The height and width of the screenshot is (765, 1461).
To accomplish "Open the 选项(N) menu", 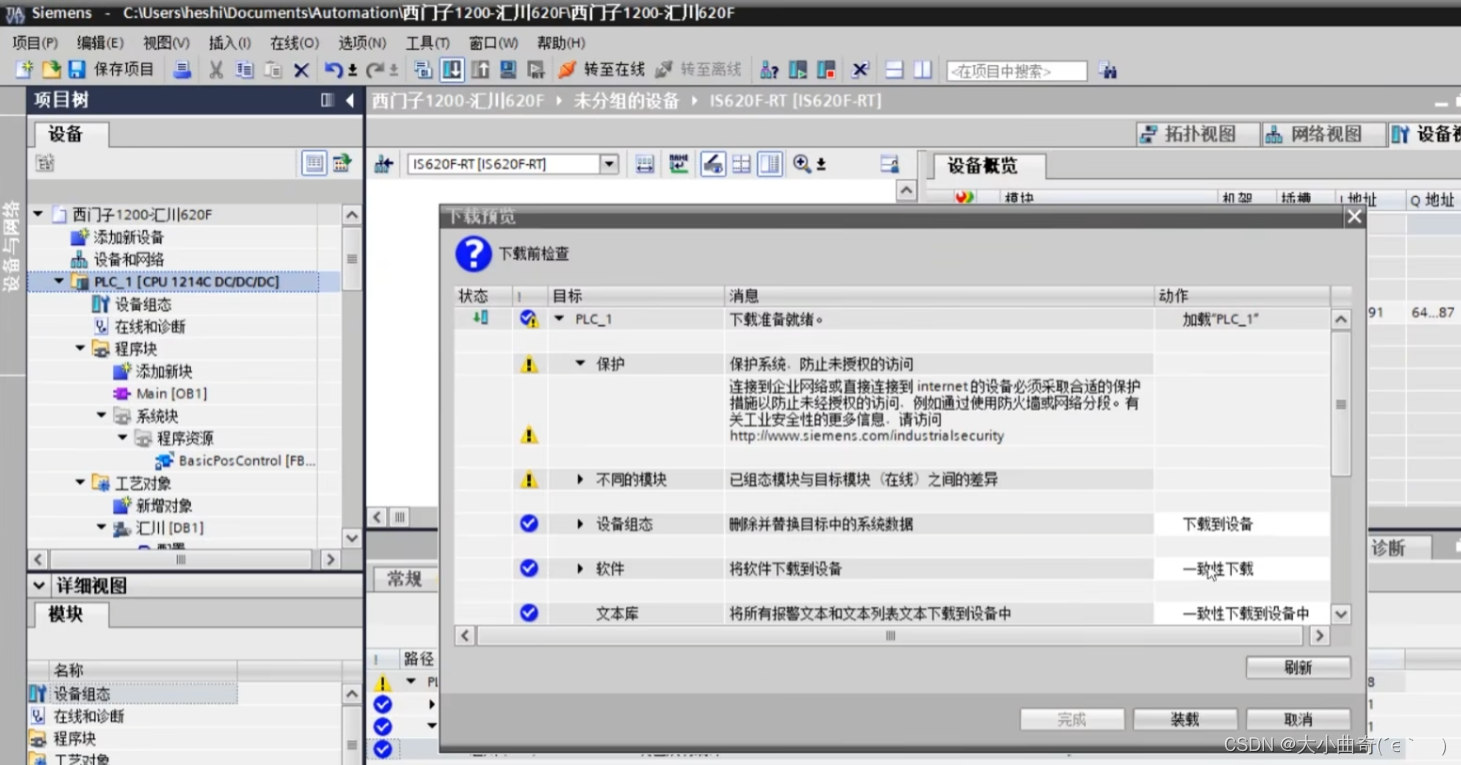I will coord(362,43).
